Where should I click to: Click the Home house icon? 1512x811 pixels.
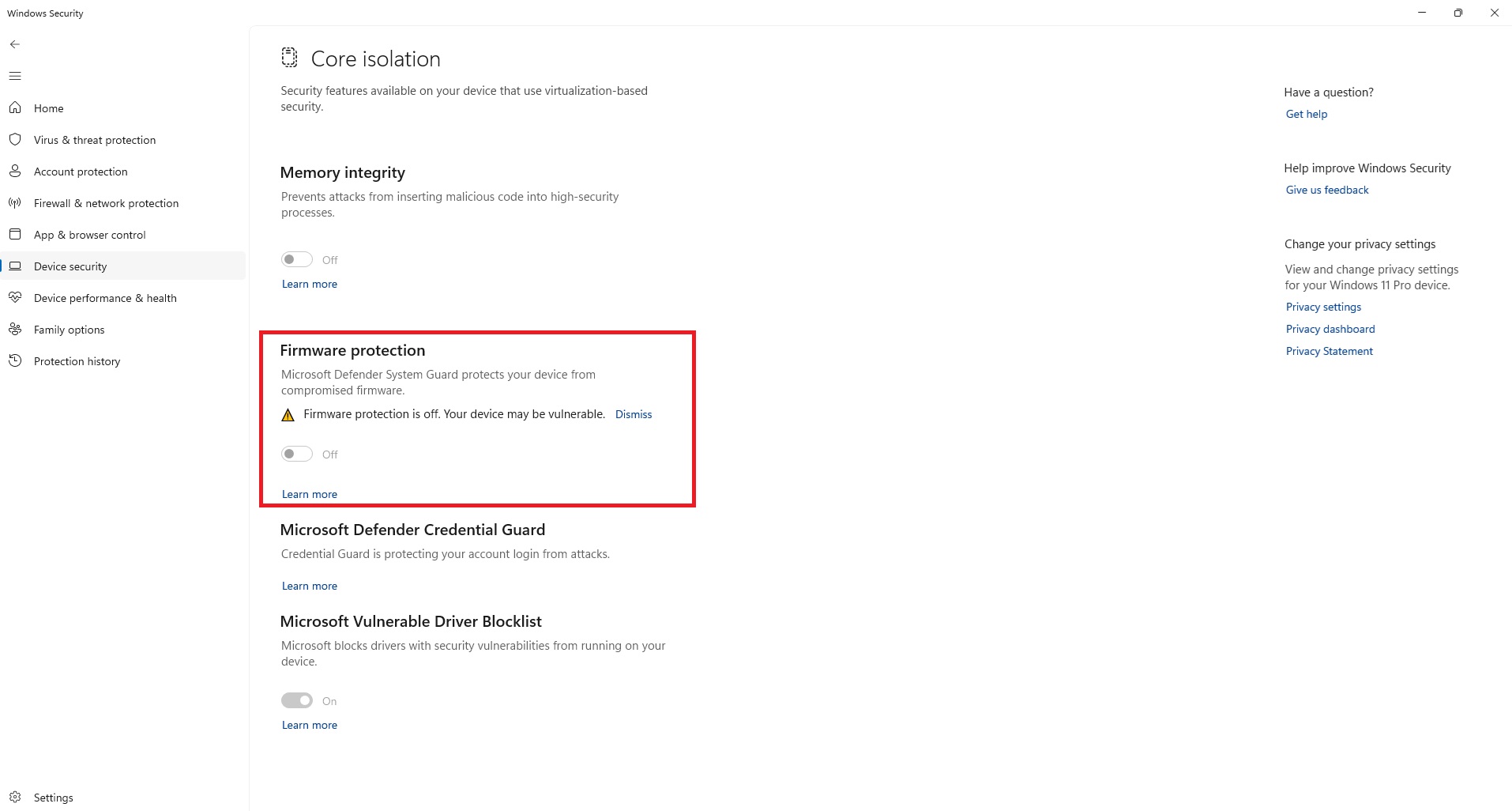(x=15, y=108)
